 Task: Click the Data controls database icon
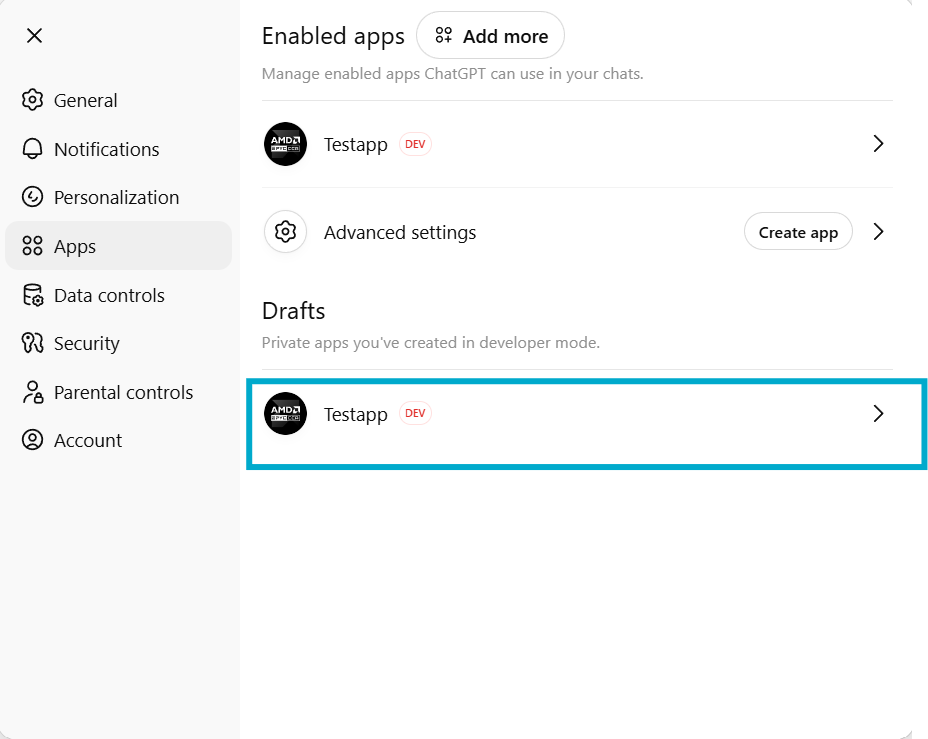33,295
